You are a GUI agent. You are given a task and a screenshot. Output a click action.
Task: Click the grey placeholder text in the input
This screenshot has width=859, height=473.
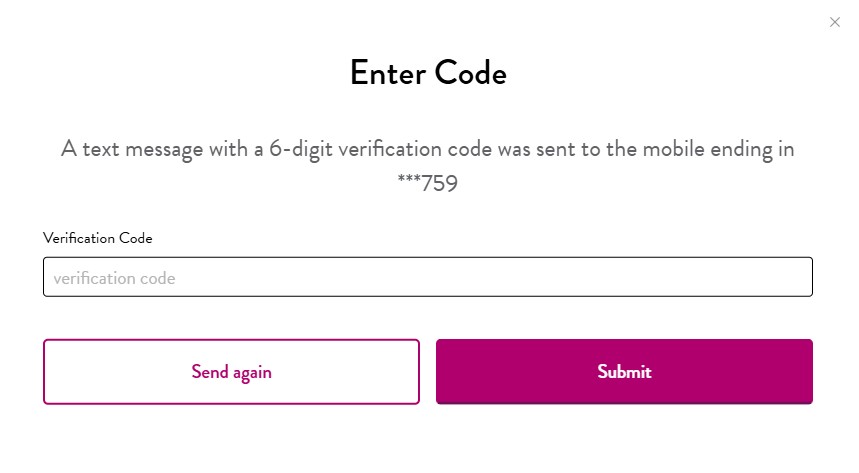click(x=114, y=278)
